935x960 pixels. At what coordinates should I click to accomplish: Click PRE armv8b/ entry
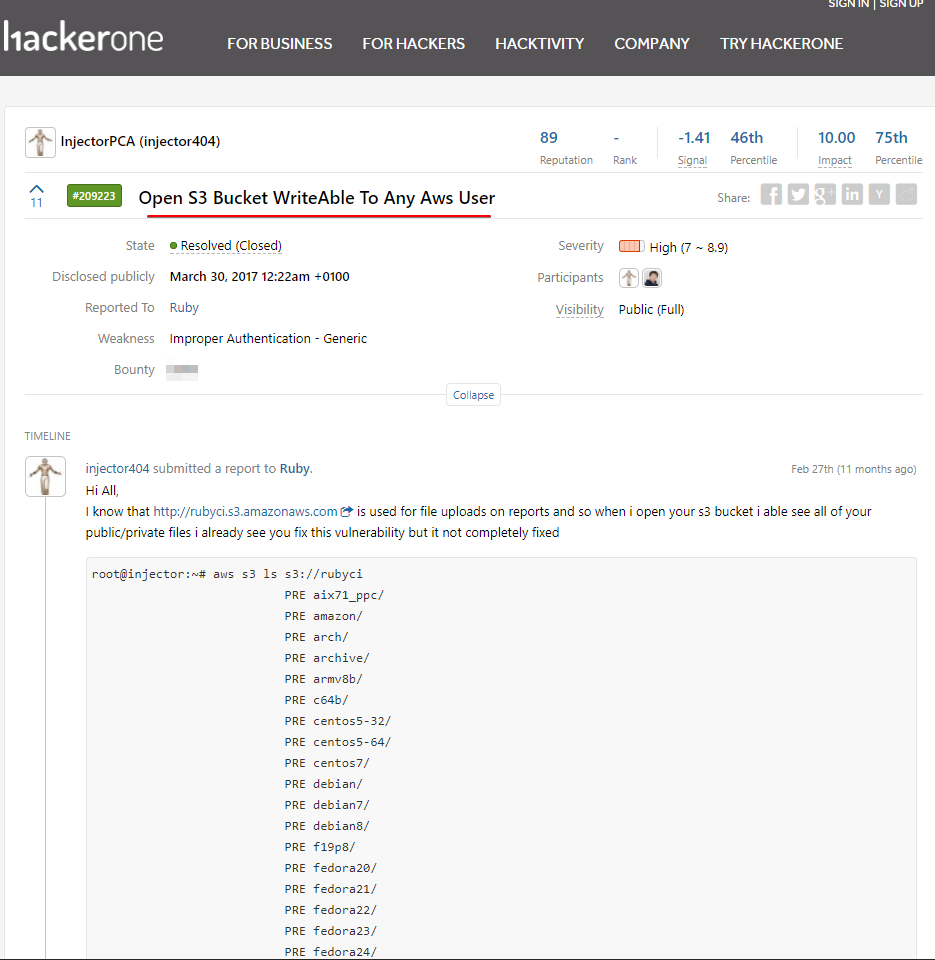coord(323,679)
